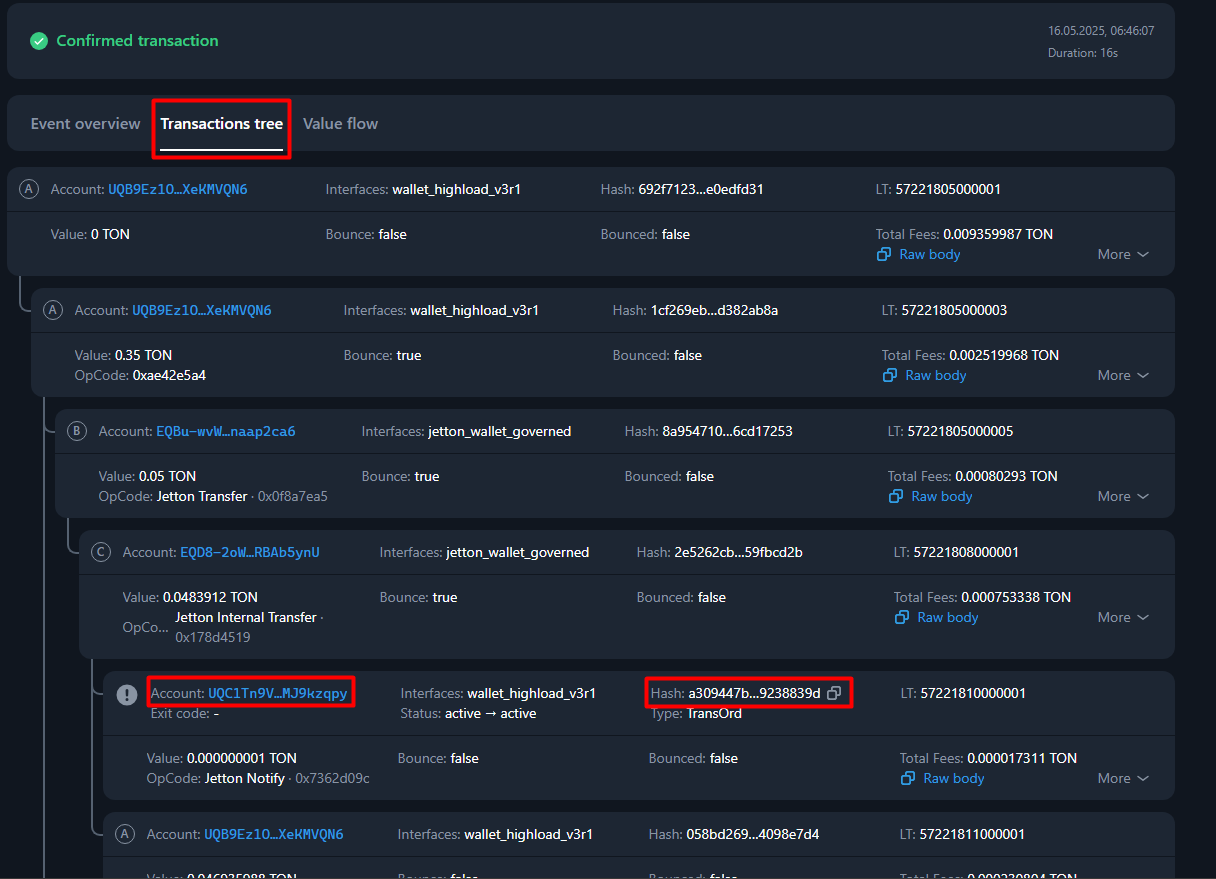Switch to the Event overview tab

(x=85, y=124)
